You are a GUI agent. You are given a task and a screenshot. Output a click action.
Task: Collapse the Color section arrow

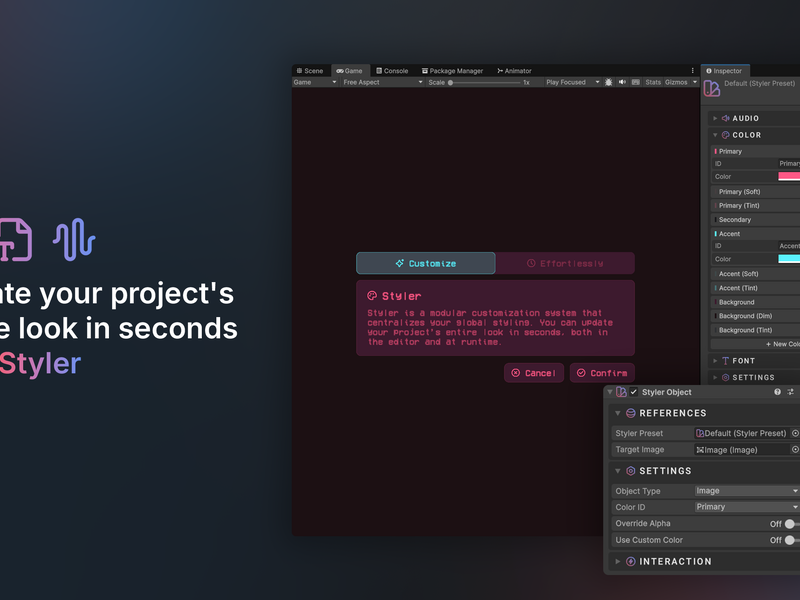coord(715,135)
